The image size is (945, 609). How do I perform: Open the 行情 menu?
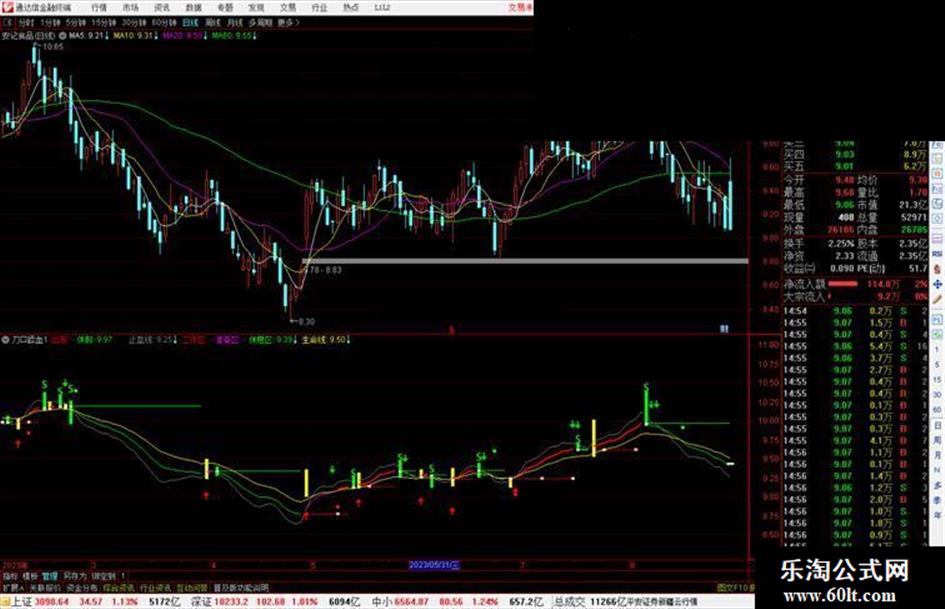pyautogui.click(x=99, y=8)
